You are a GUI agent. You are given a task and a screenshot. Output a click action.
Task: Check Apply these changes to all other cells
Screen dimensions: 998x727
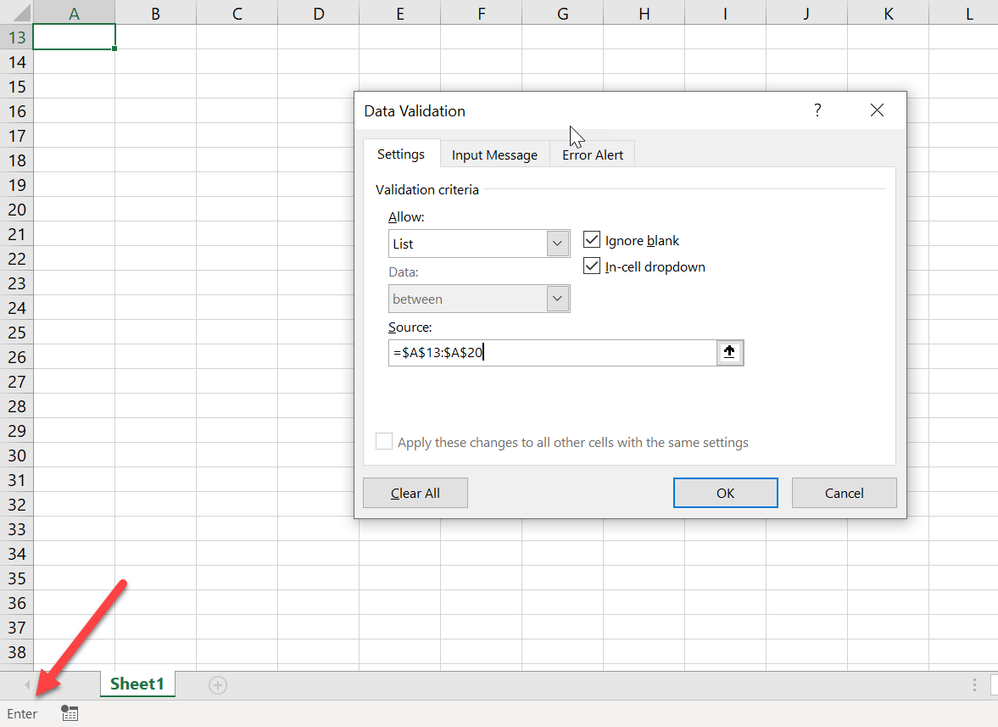[384, 442]
